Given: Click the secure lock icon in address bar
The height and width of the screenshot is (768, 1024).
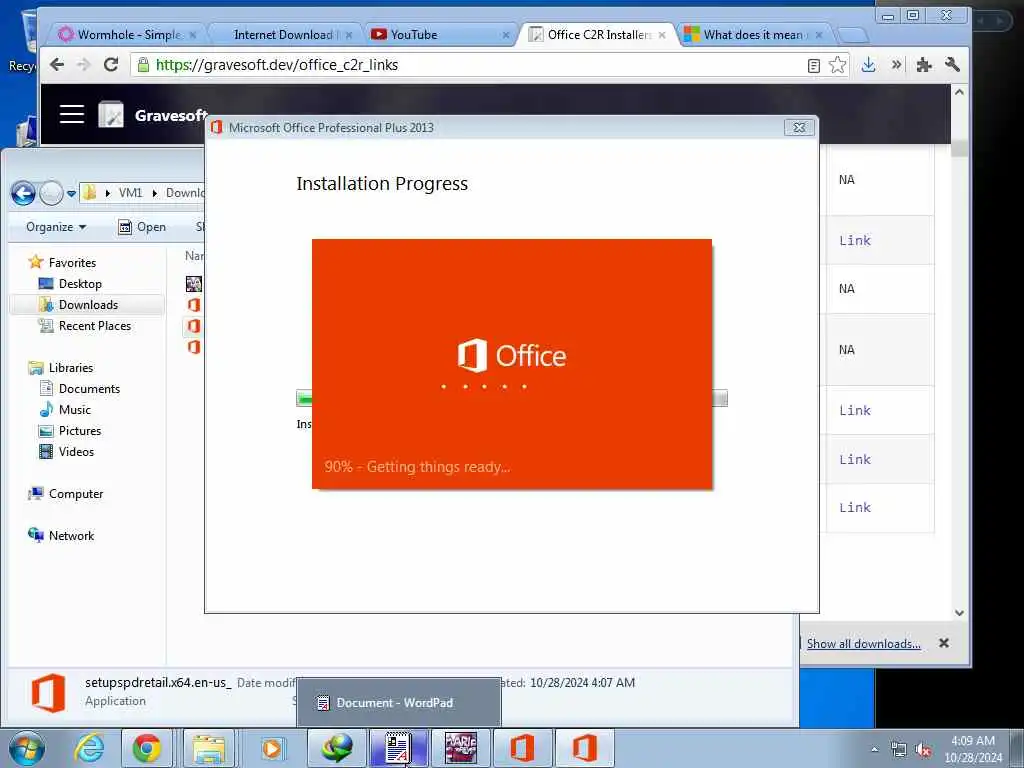Looking at the screenshot, I should tap(143, 65).
